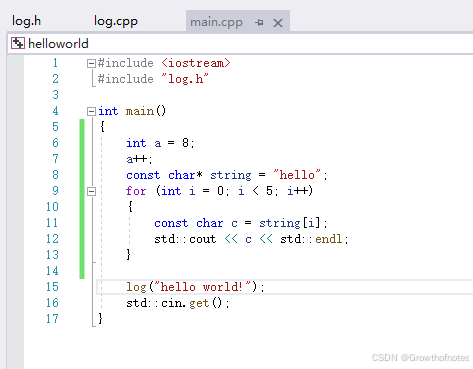
Task: Close the main.cpp tab
Action: click(x=278, y=23)
